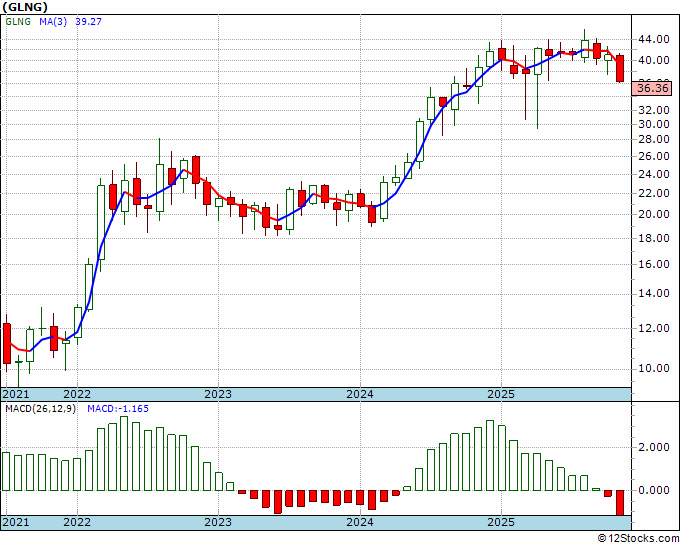
Task: Click 2024 on the price chart timeline
Action: (360, 394)
